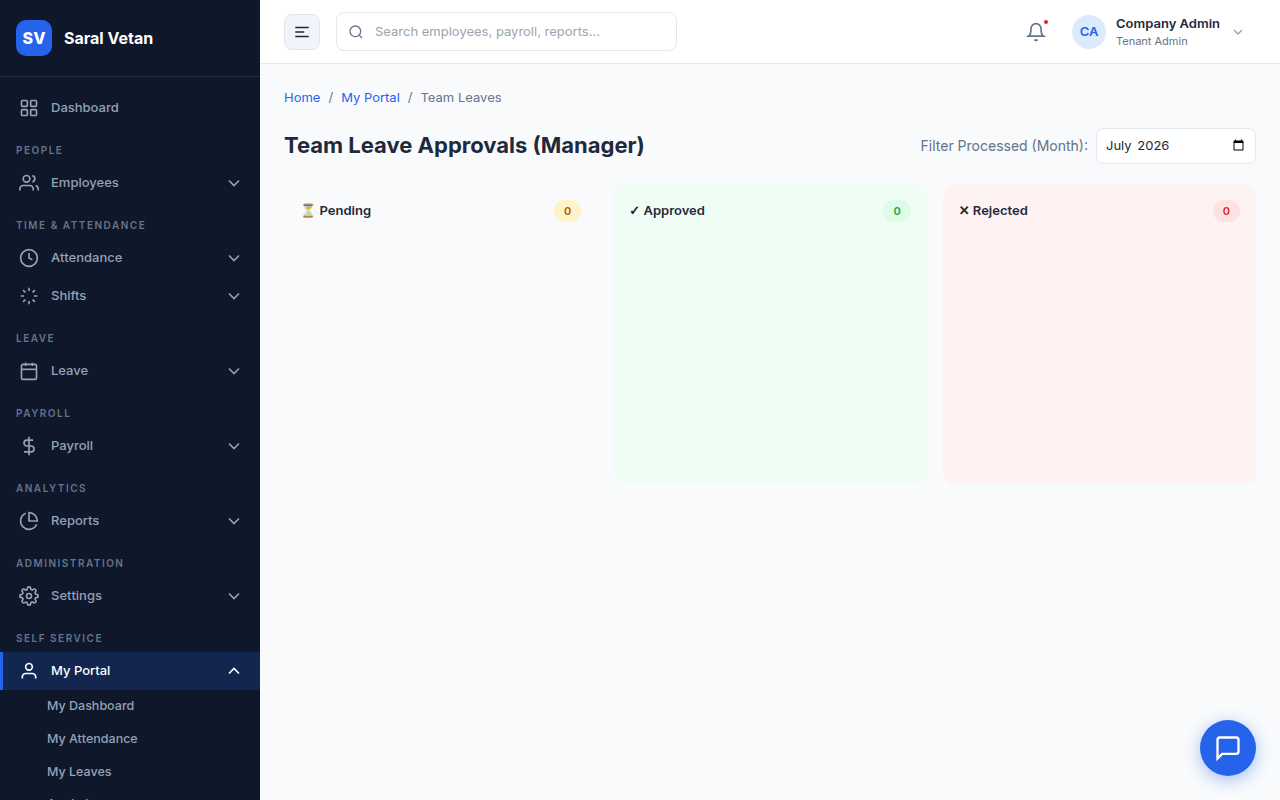The height and width of the screenshot is (800, 1280).
Task: Click the Saral Vetan brand name
Action: pos(108,38)
